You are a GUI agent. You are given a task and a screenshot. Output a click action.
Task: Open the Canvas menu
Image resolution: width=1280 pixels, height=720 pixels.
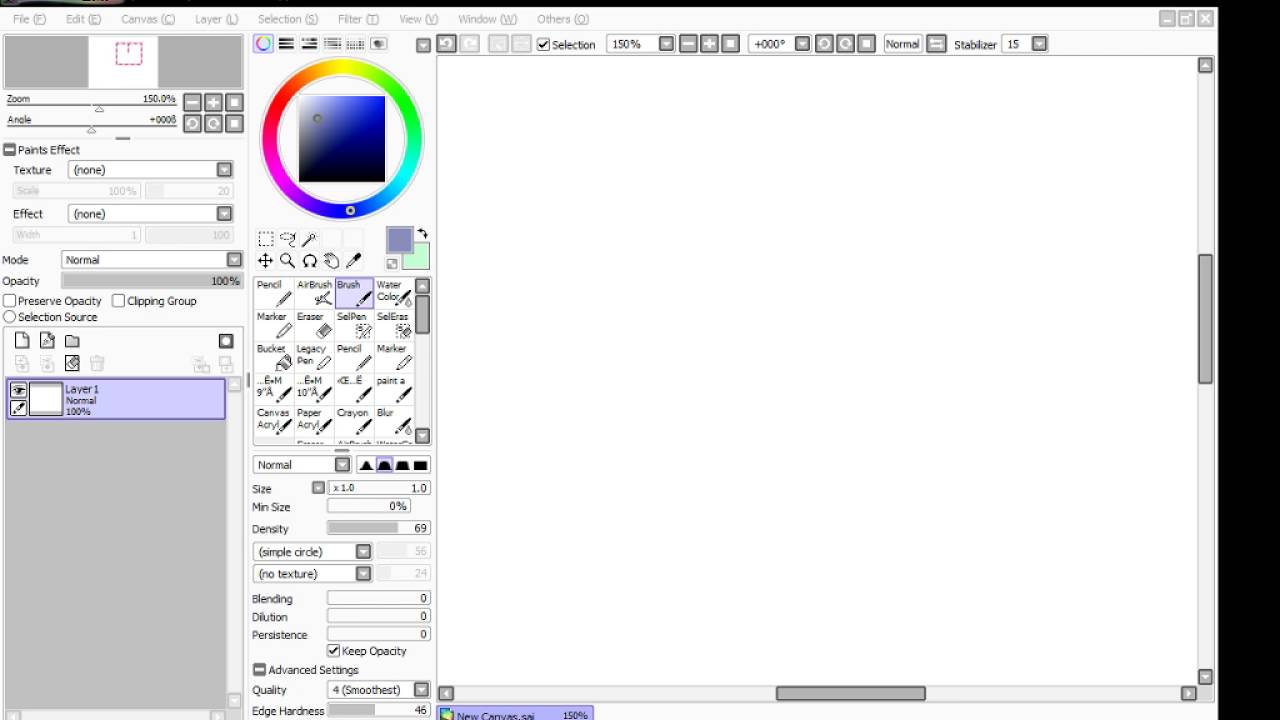tap(148, 19)
